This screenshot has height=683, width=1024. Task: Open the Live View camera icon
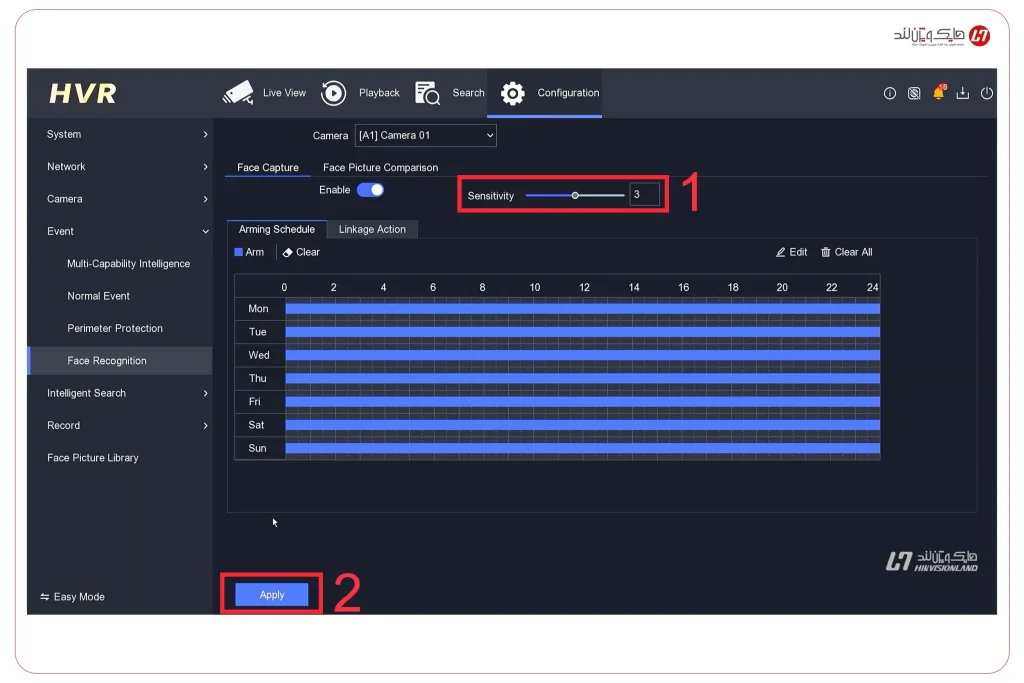pyautogui.click(x=238, y=92)
